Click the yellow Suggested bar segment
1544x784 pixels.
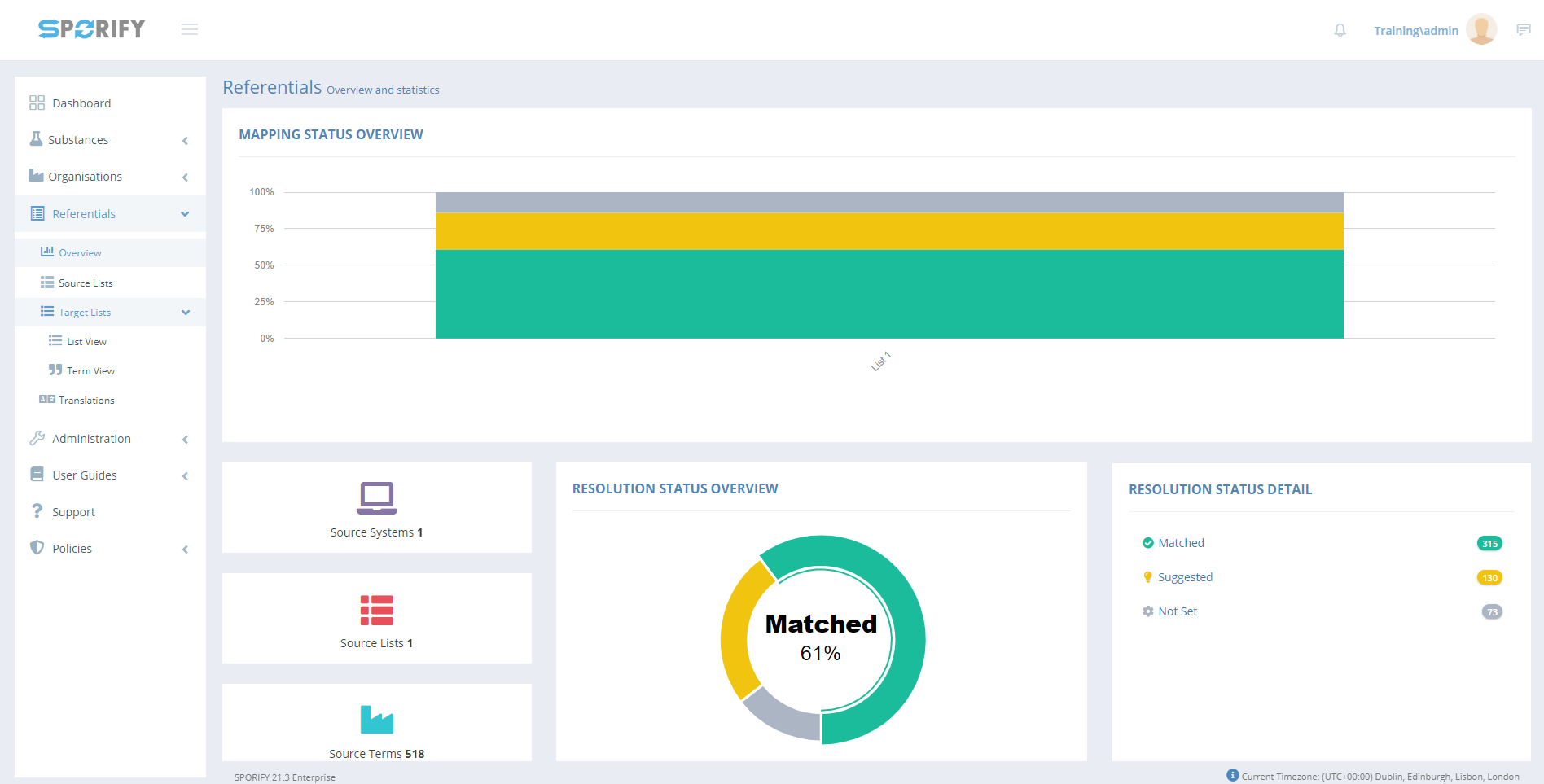coord(889,231)
